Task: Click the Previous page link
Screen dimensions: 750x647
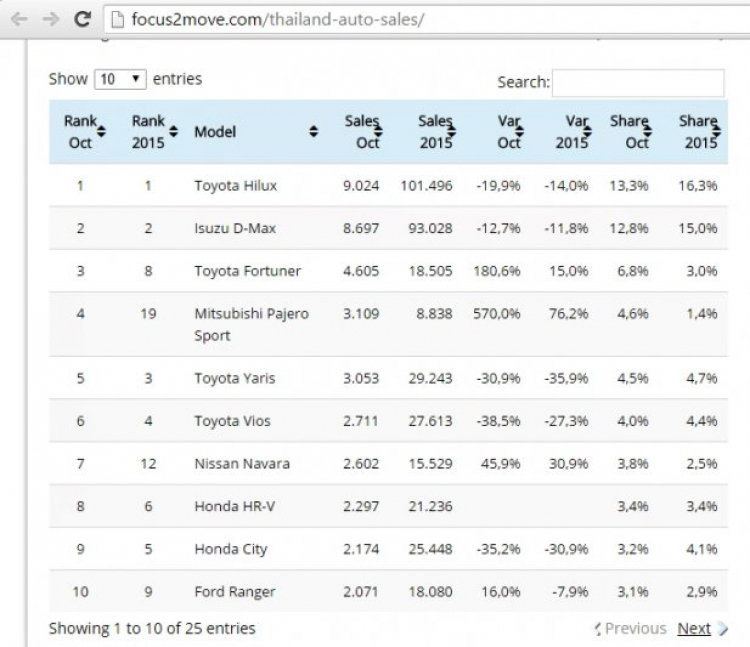Action: pos(635,628)
